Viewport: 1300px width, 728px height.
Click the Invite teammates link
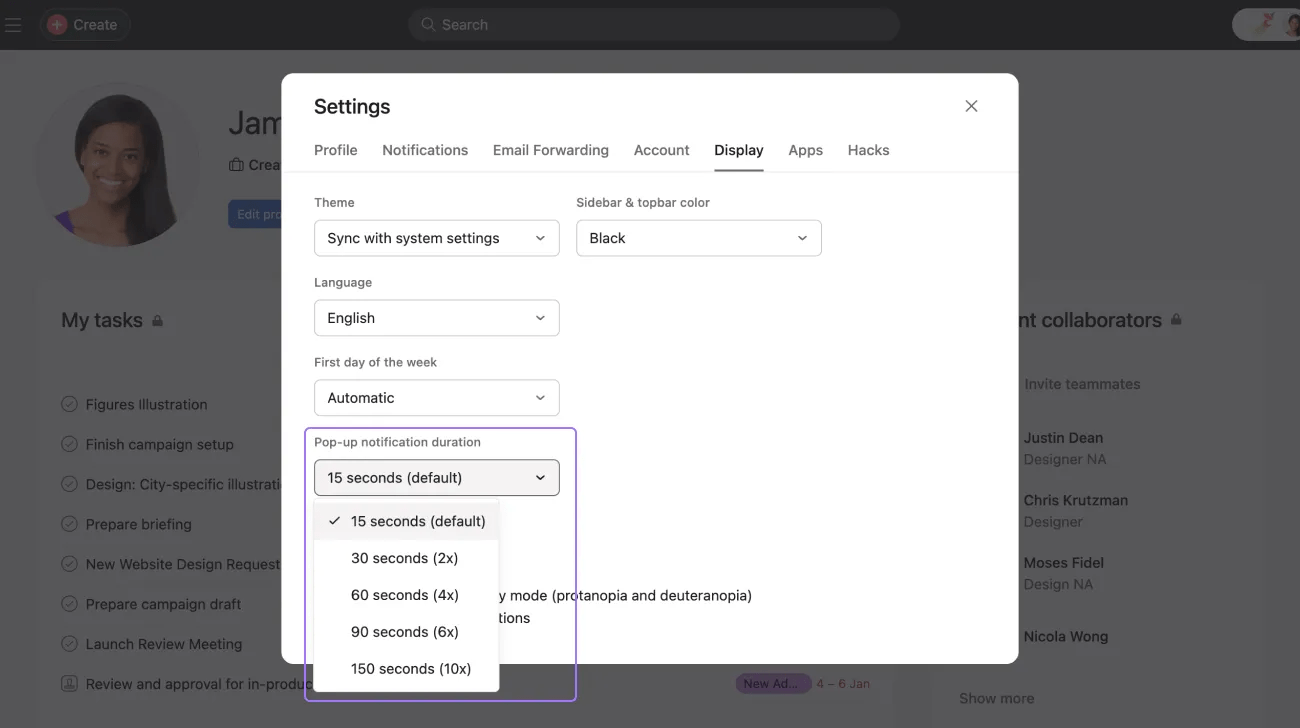coord(1081,383)
